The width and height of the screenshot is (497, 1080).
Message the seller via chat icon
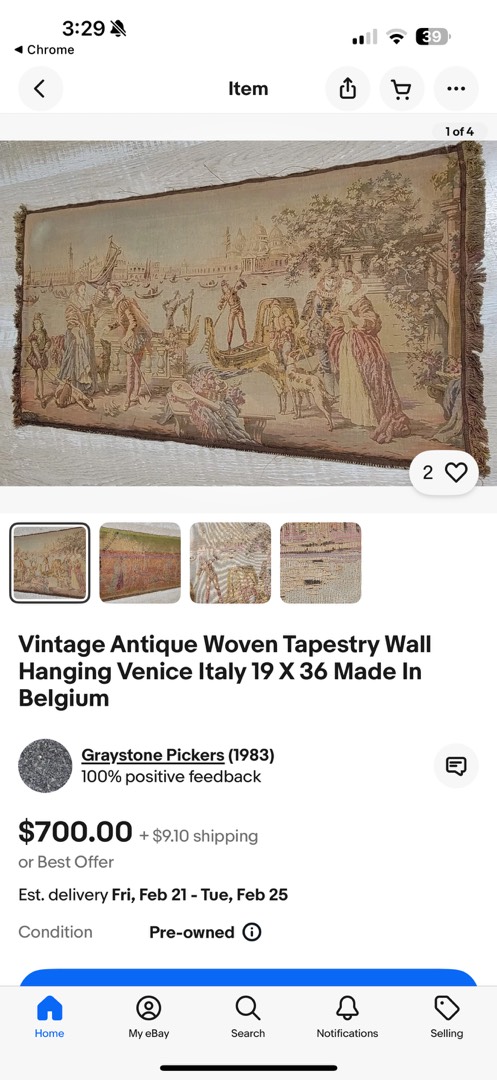tap(456, 766)
